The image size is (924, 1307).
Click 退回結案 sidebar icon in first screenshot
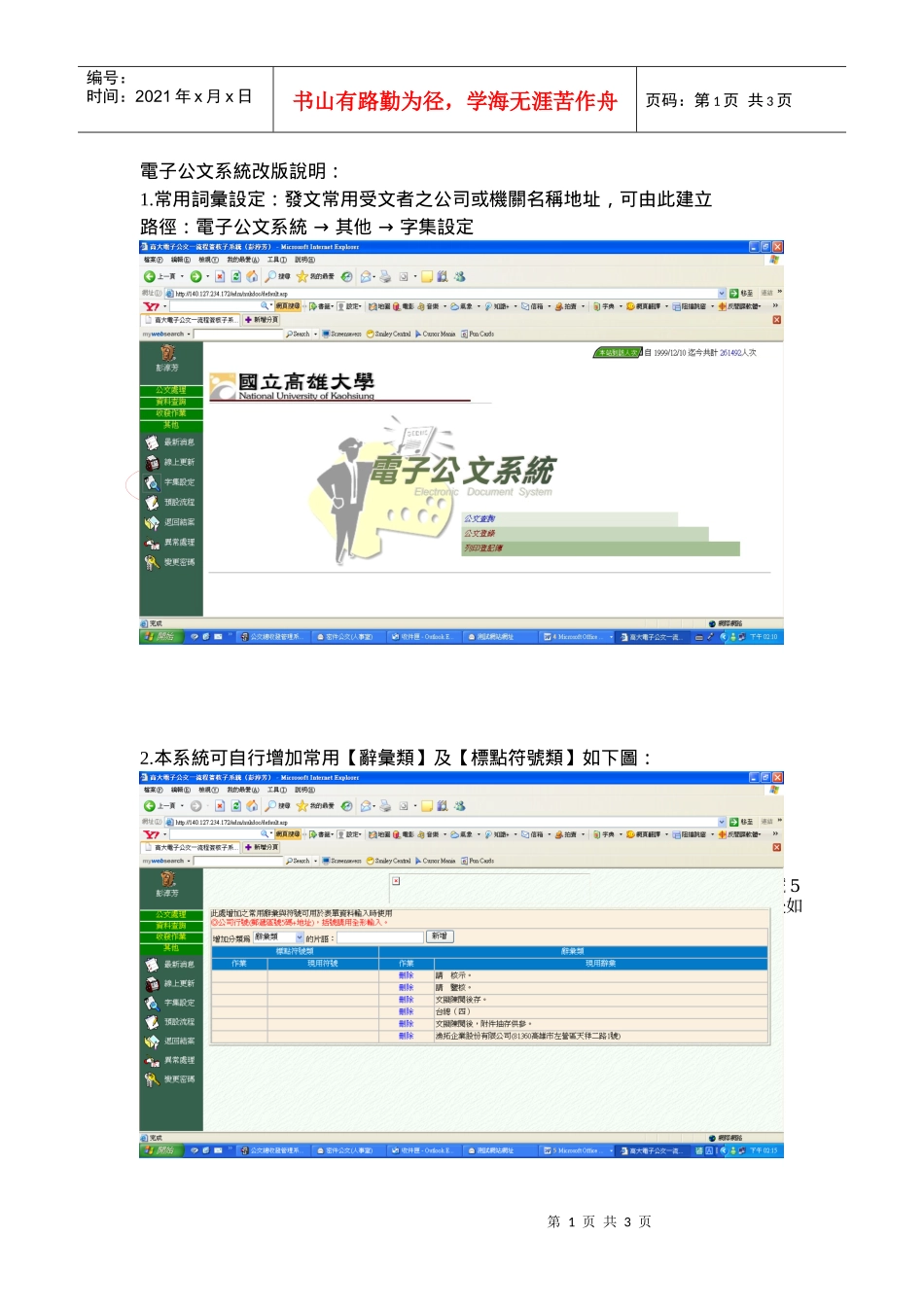pos(152,522)
